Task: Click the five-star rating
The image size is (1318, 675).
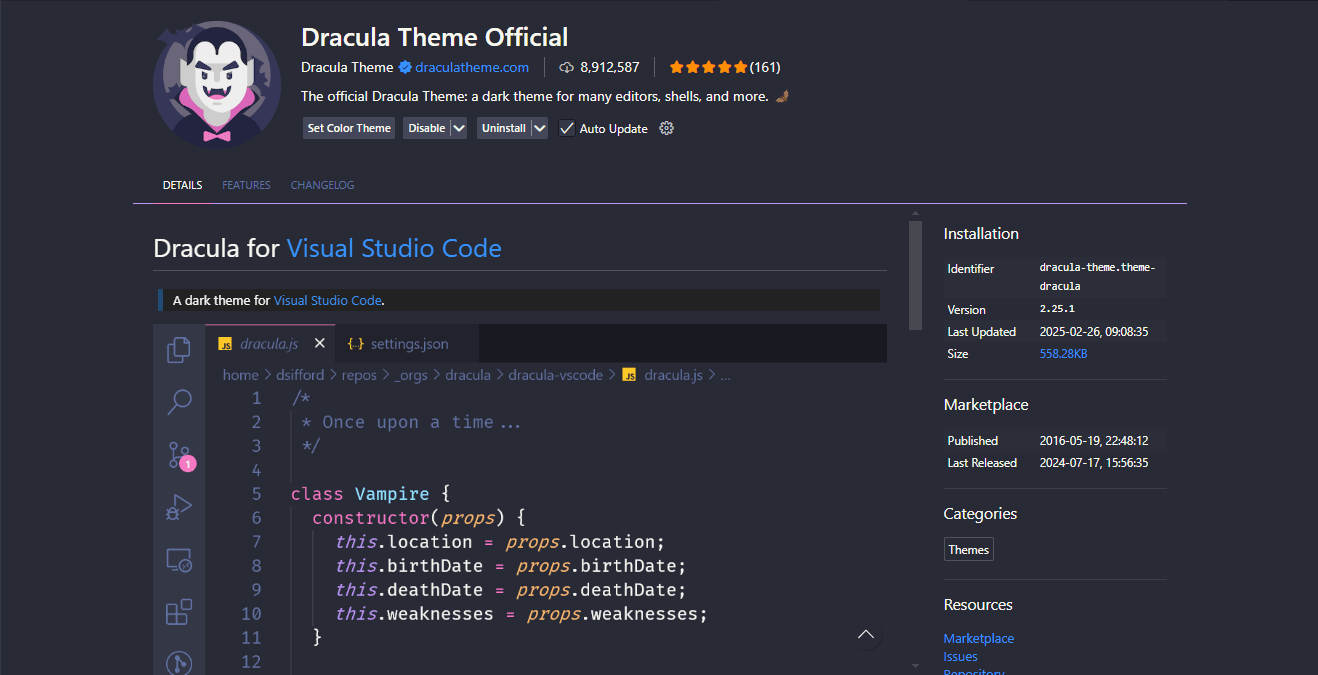Action: [x=708, y=67]
